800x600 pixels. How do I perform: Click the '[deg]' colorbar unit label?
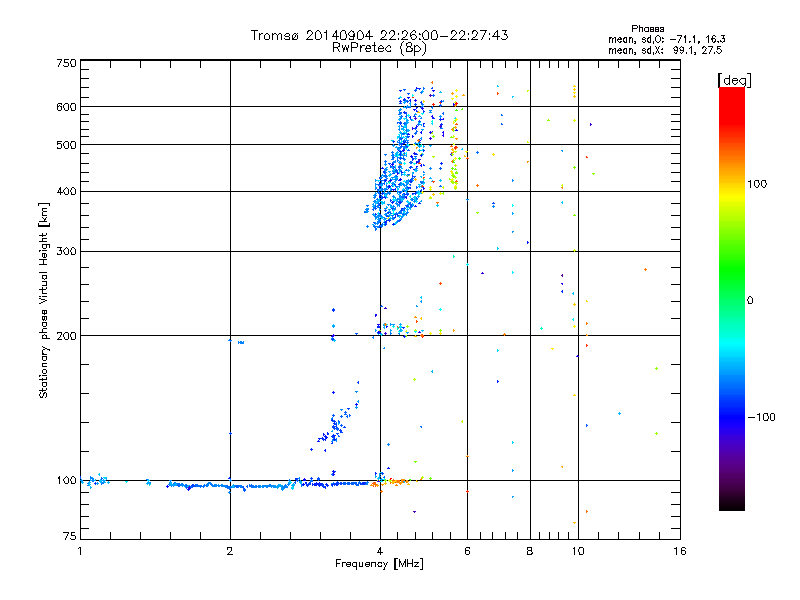click(734, 81)
